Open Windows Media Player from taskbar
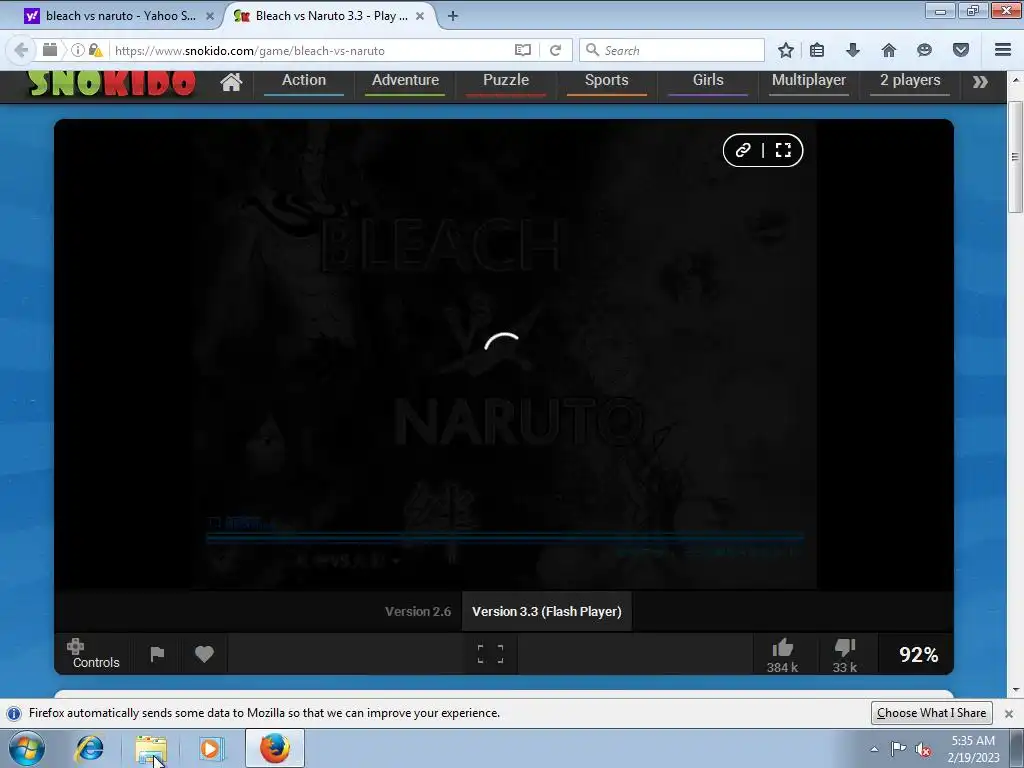This screenshot has height=768, width=1024. tap(210, 748)
